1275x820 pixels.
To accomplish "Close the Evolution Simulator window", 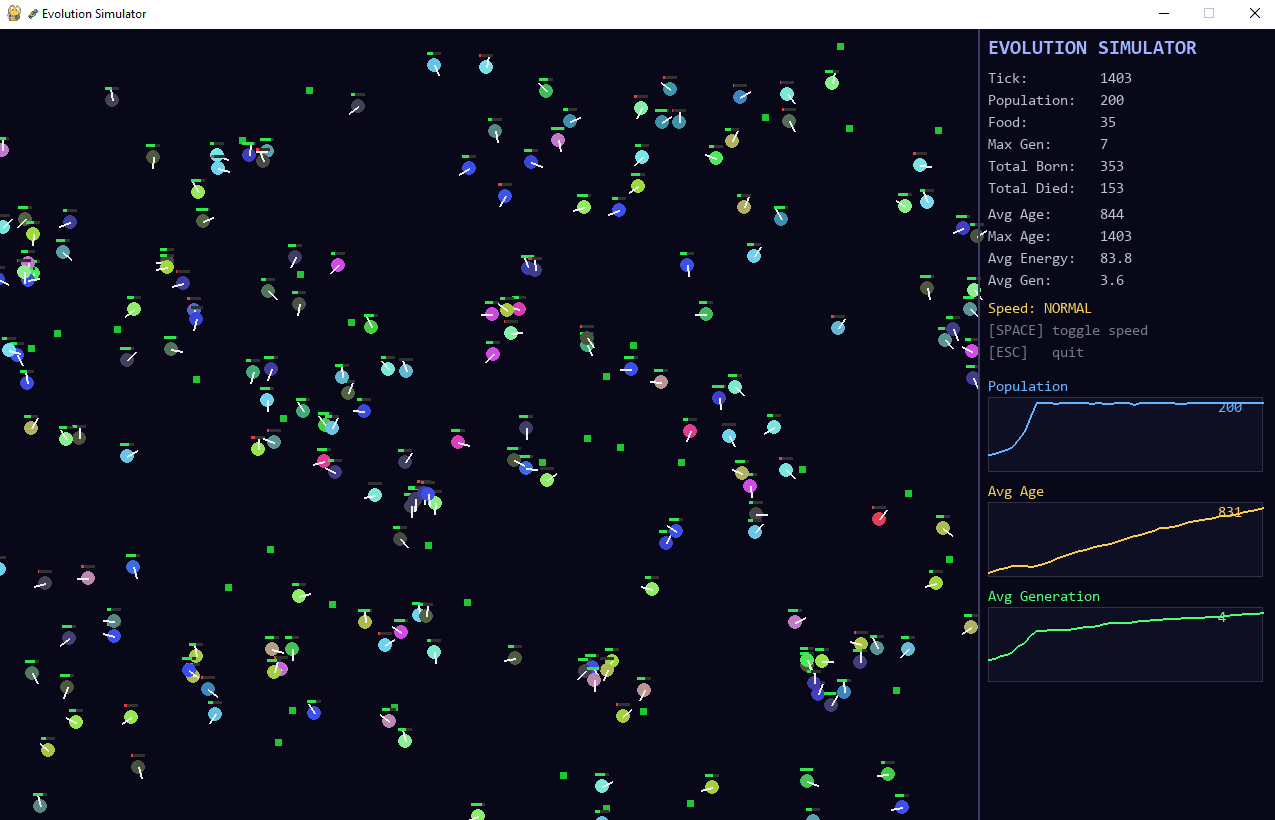I will (x=1254, y=14).
